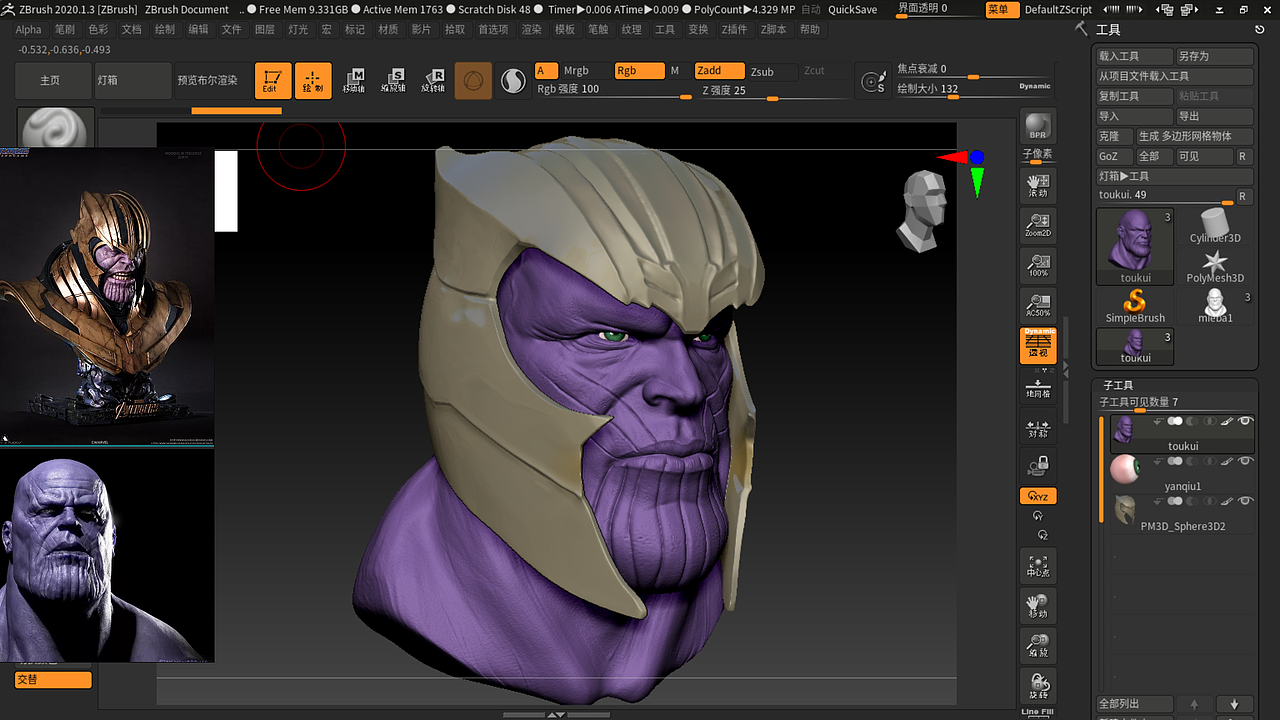Open the Z插件 plugin menu
Viewport: 1280px width, 720px height.
click(x=734, y=30)
